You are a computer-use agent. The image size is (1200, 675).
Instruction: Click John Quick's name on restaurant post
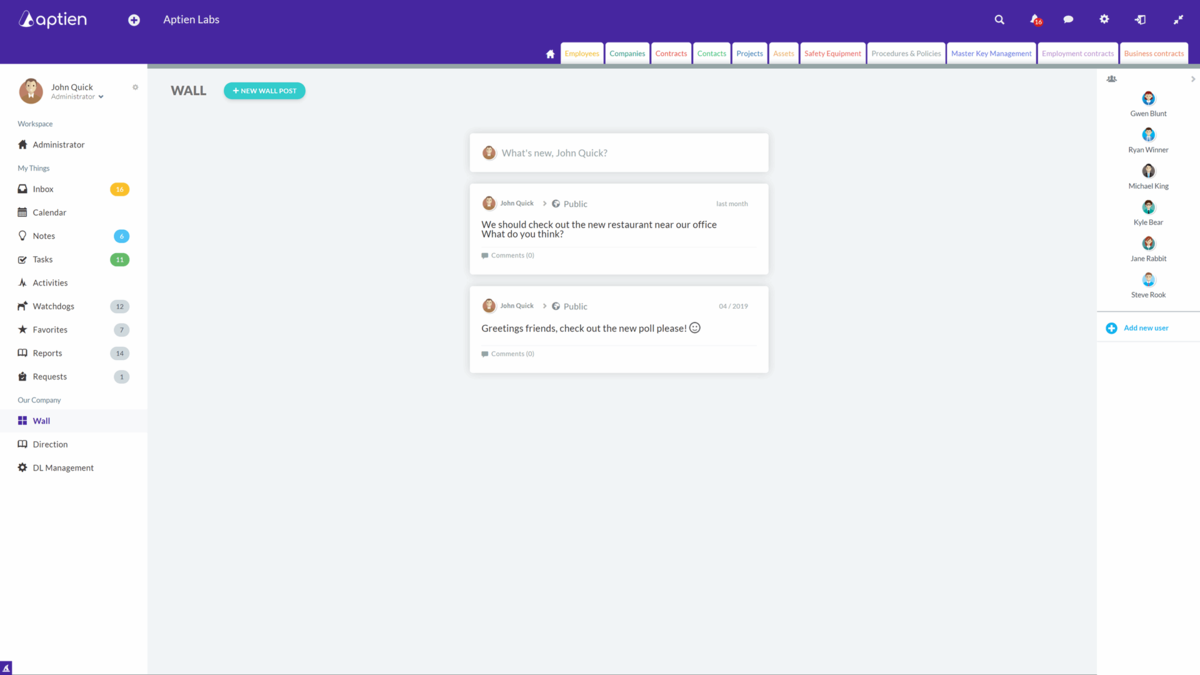tap(517, 203)
